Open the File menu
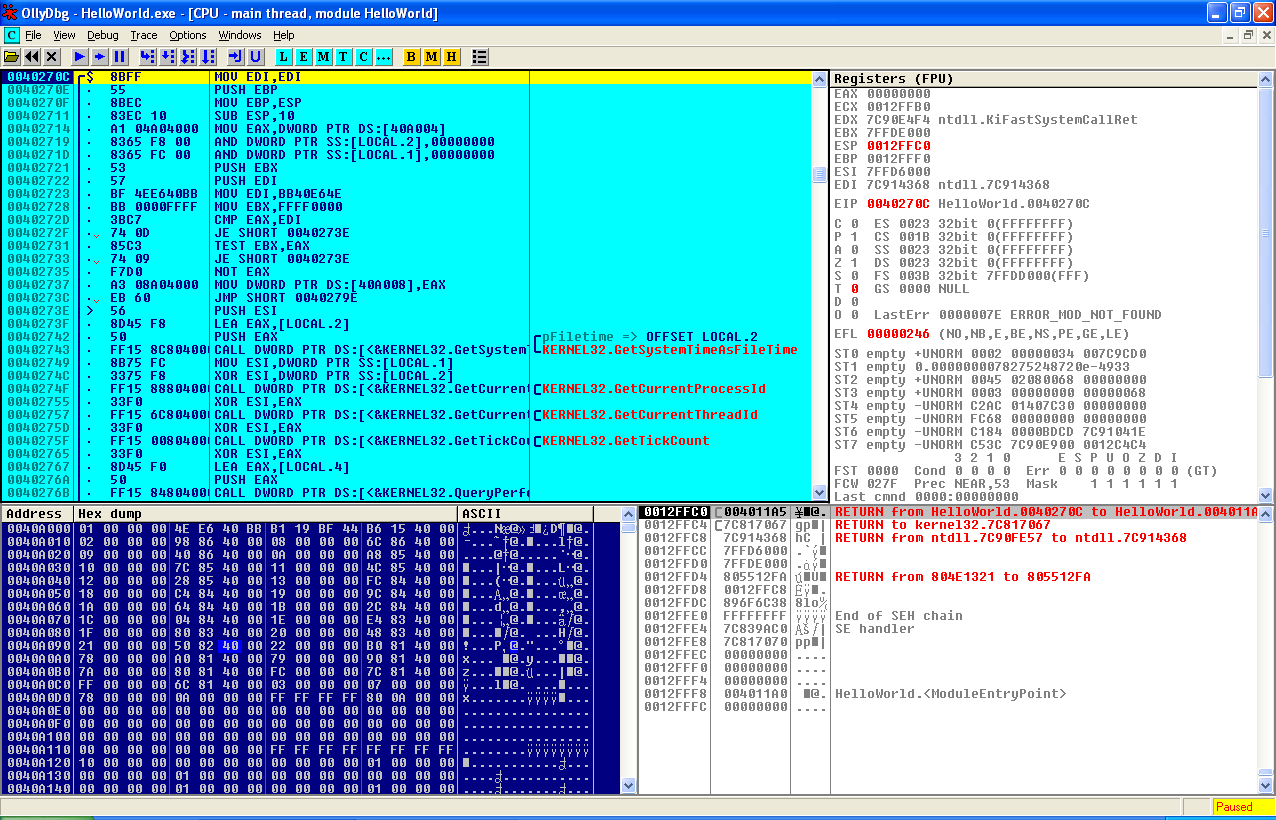 34,35
